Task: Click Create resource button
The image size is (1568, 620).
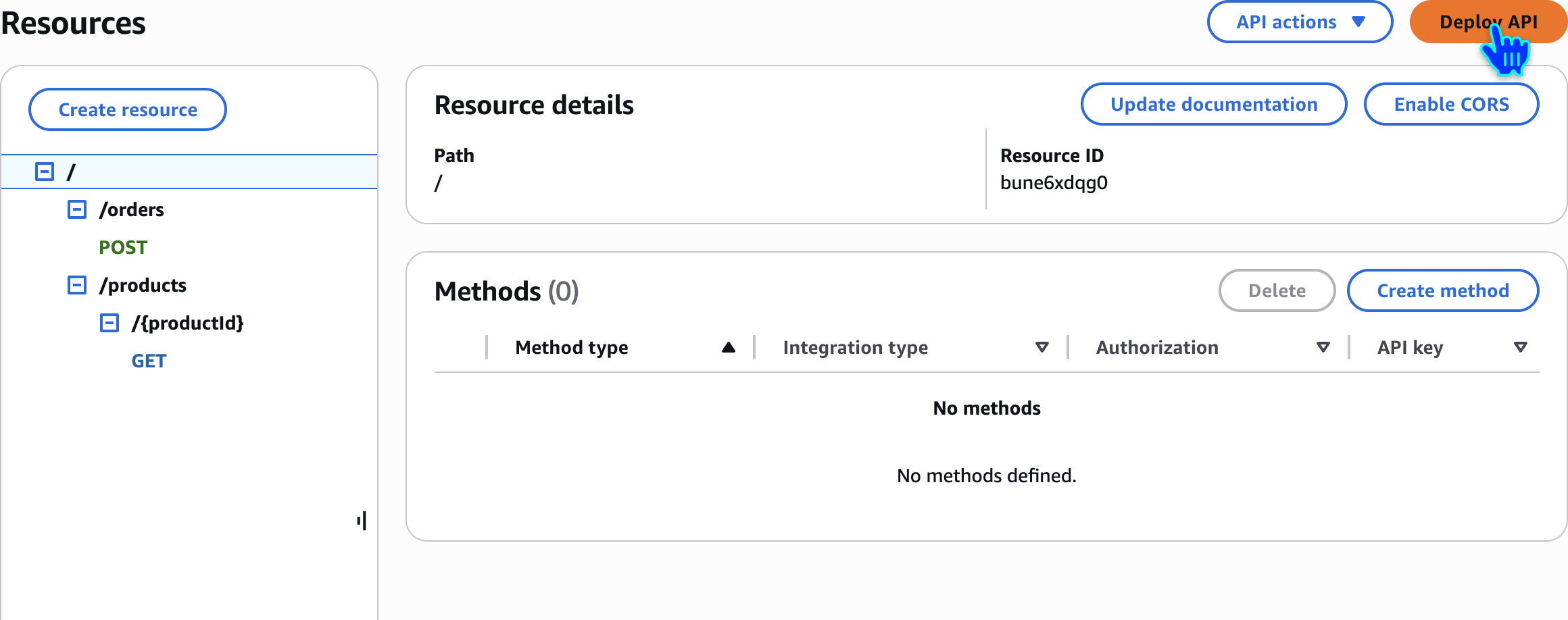Action: coord(128,109)
